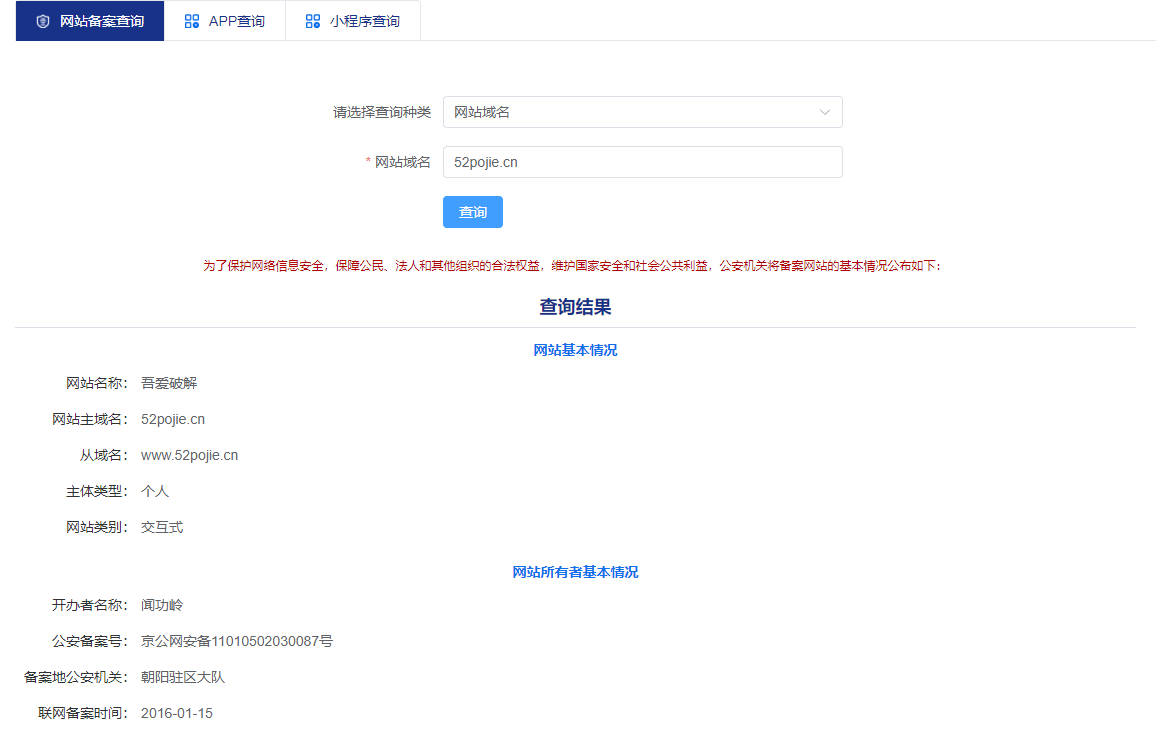Open the 网站备案查询 tab
Image resolution: width=1161 pixels, height=738 pixels.
[x=90, y=21]
